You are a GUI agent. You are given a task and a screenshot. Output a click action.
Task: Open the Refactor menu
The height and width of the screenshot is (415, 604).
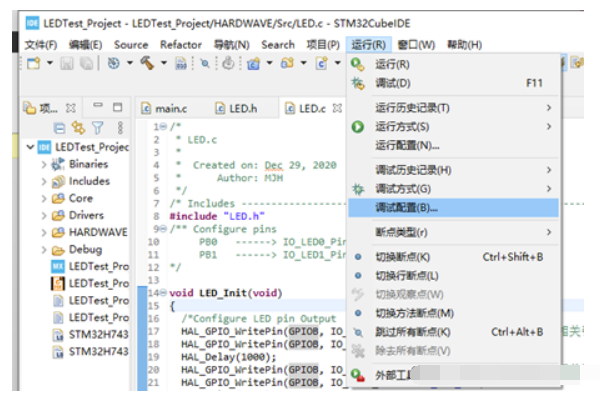181,45
